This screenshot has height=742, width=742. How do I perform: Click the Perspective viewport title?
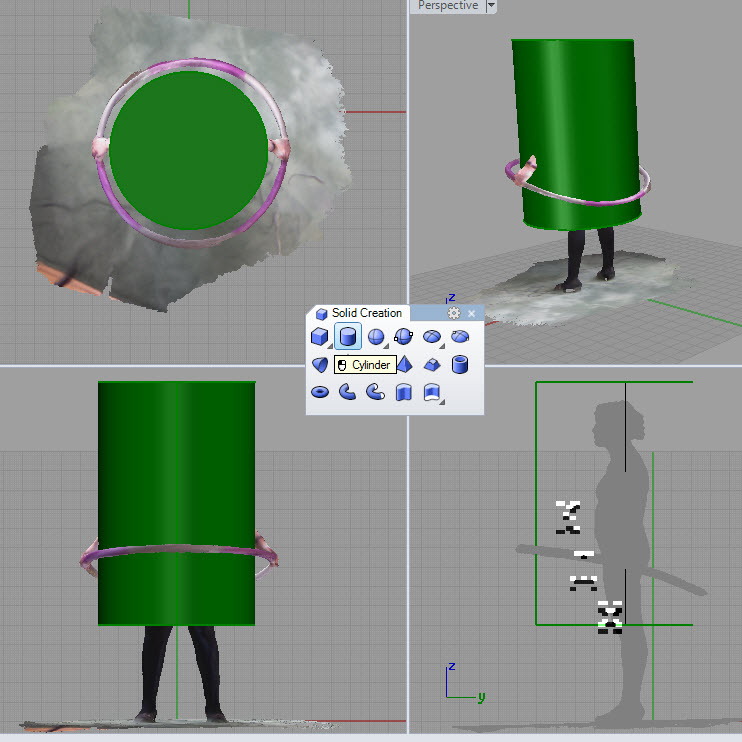[x=448, y=5]
